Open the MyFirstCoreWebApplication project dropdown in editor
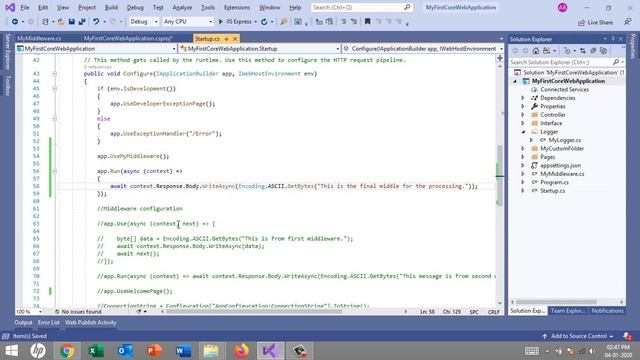 tap(97, 49)
